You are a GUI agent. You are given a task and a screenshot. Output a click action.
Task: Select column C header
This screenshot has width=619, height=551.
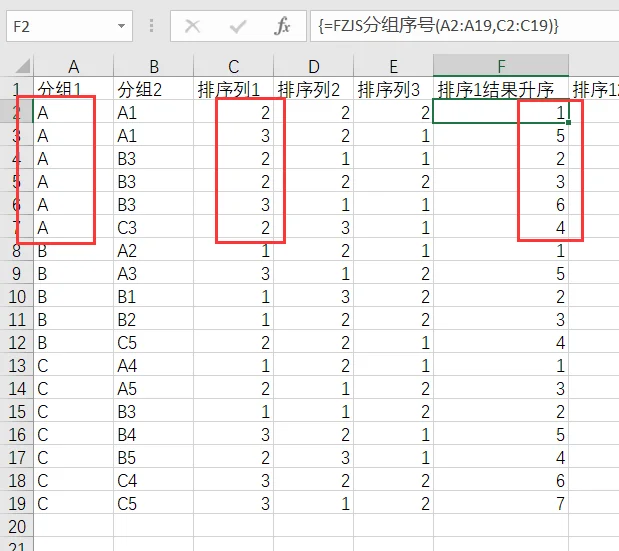point(234,66)
